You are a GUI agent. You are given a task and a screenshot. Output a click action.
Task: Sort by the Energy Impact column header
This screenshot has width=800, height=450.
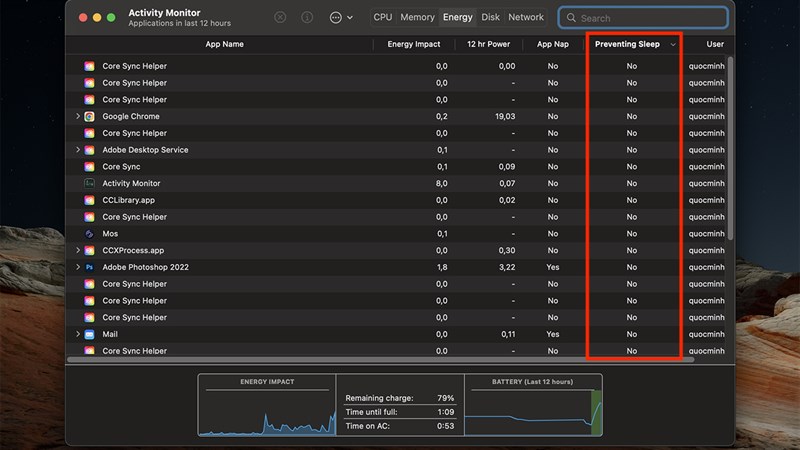click(x=413, y=45)
